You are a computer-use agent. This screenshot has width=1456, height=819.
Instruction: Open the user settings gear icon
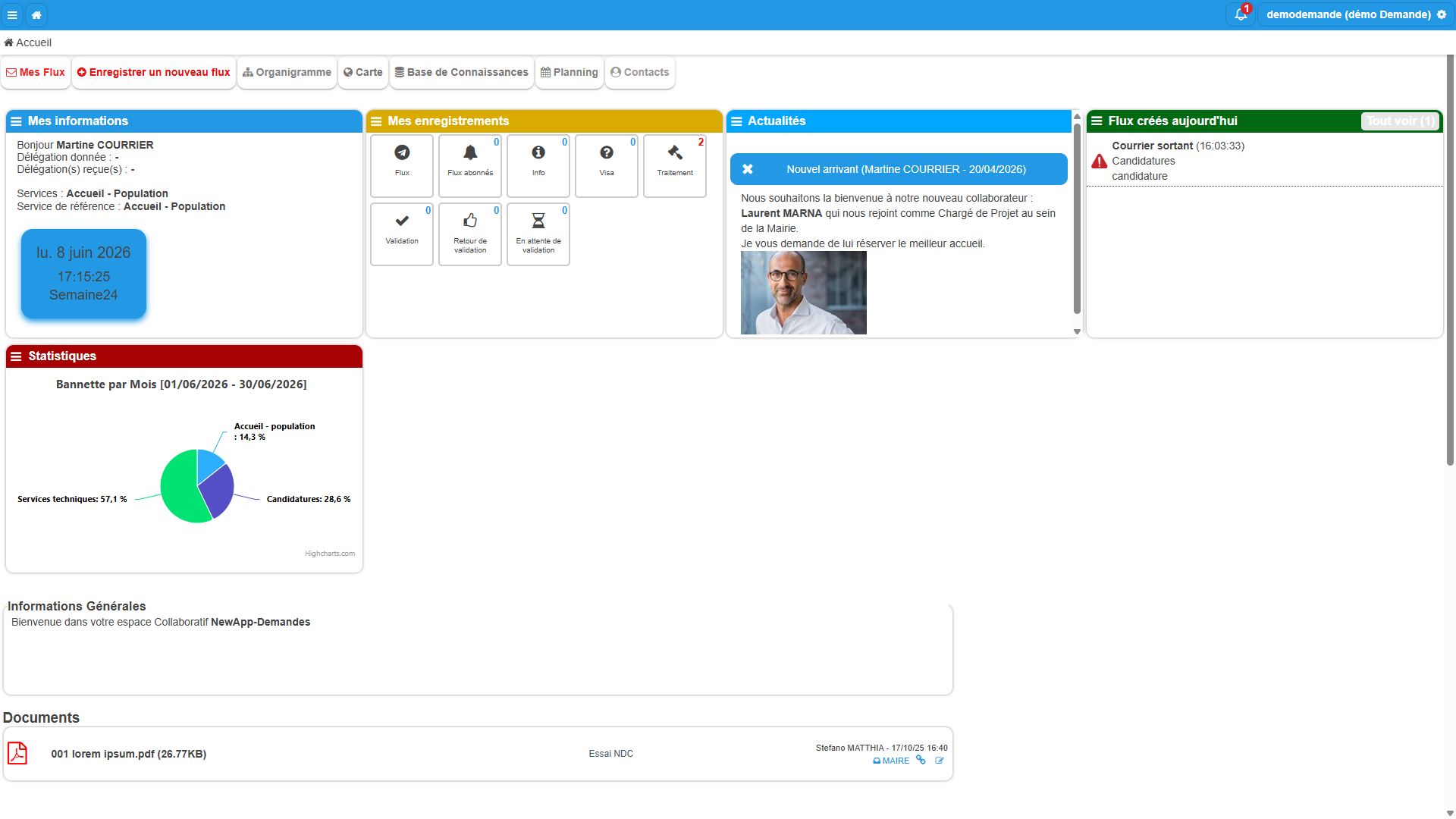(x=1442, y=14)
